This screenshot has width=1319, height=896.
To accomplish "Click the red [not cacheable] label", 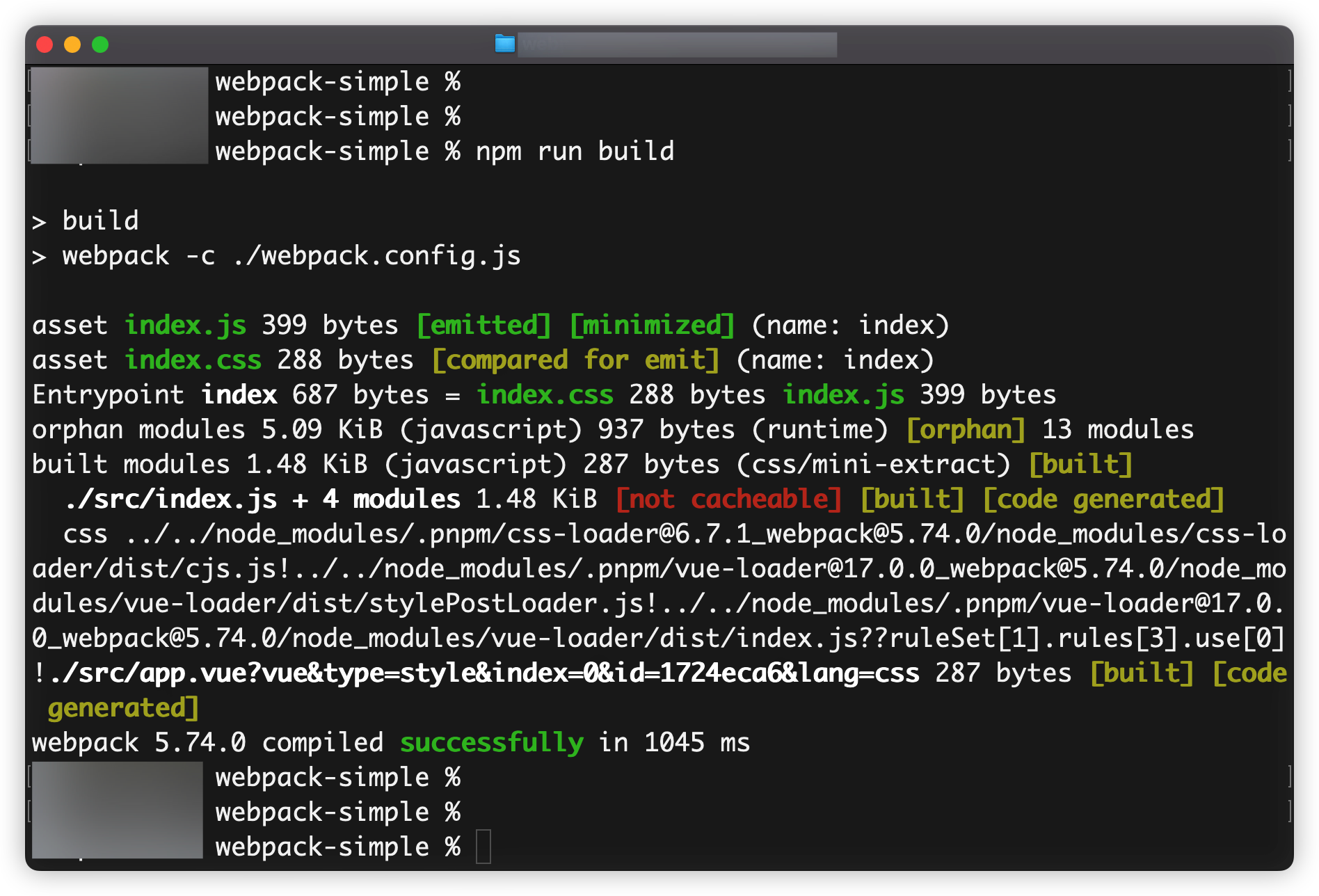I will [x=728, y=499].
